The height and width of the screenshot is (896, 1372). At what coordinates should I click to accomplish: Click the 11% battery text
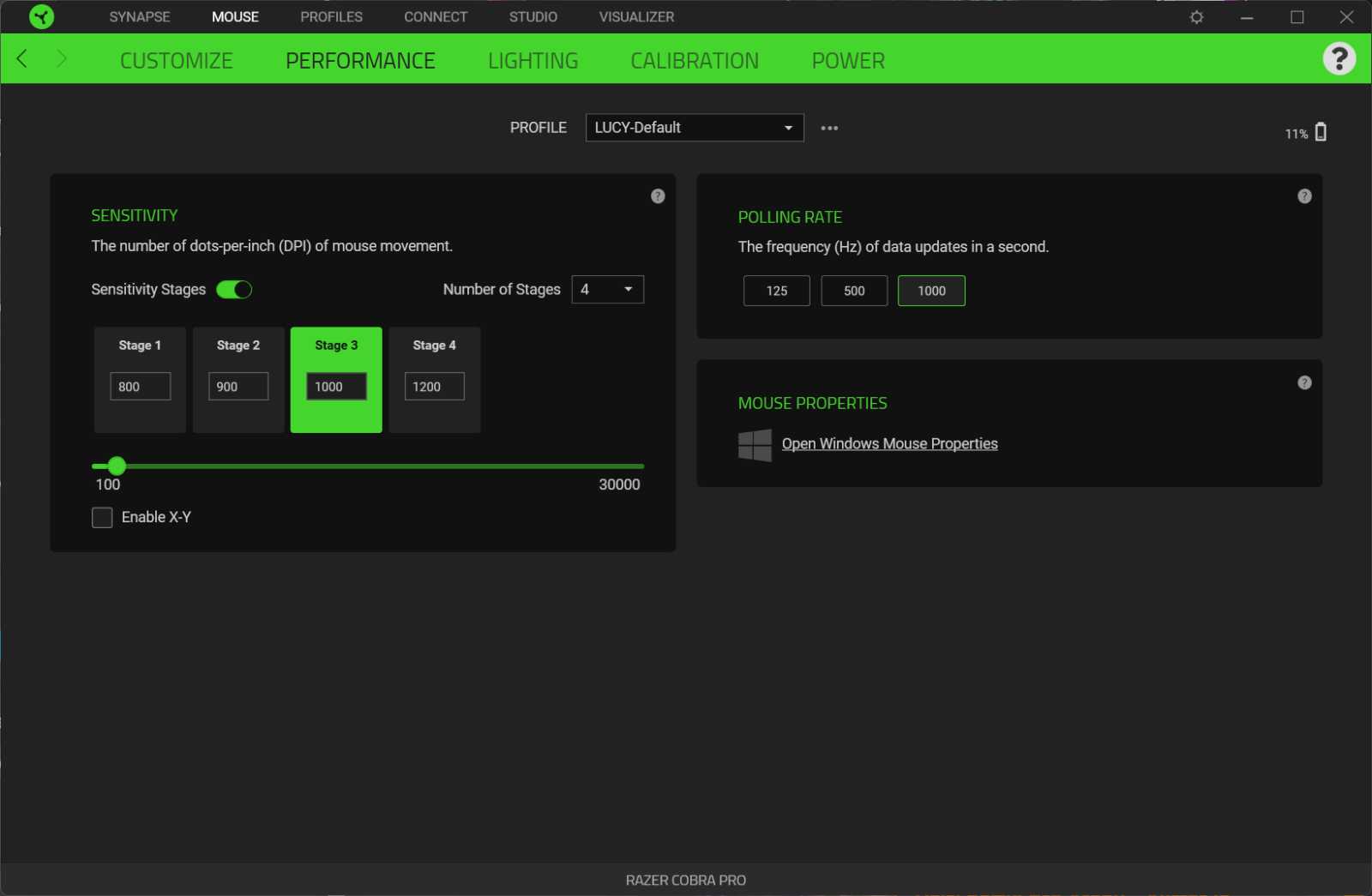click(1296, 134)
